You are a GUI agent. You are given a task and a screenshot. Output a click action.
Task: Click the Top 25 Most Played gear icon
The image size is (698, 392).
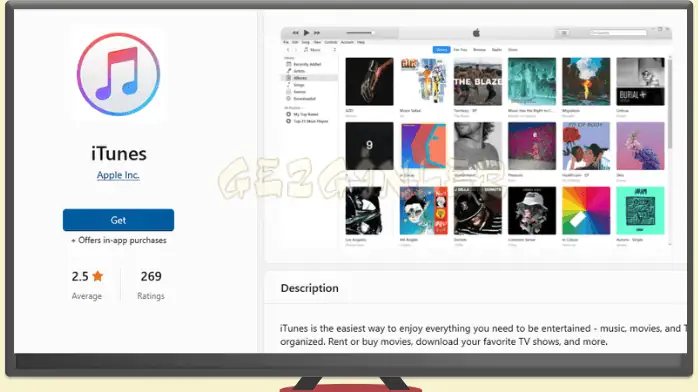tap(288, 121)
